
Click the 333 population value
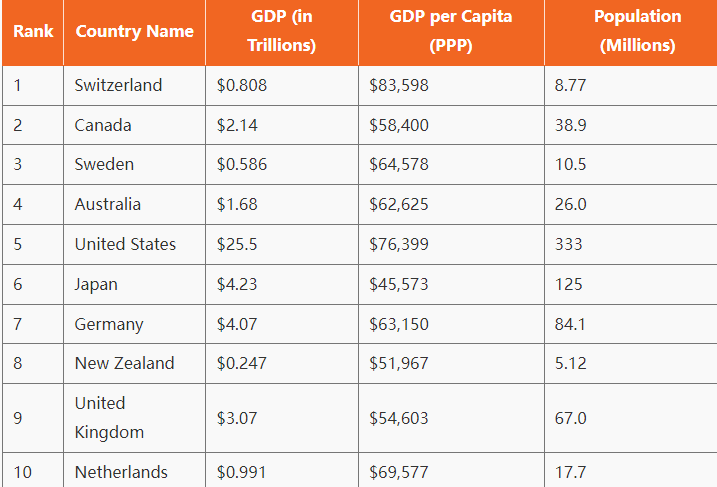[x=568, y=244]
